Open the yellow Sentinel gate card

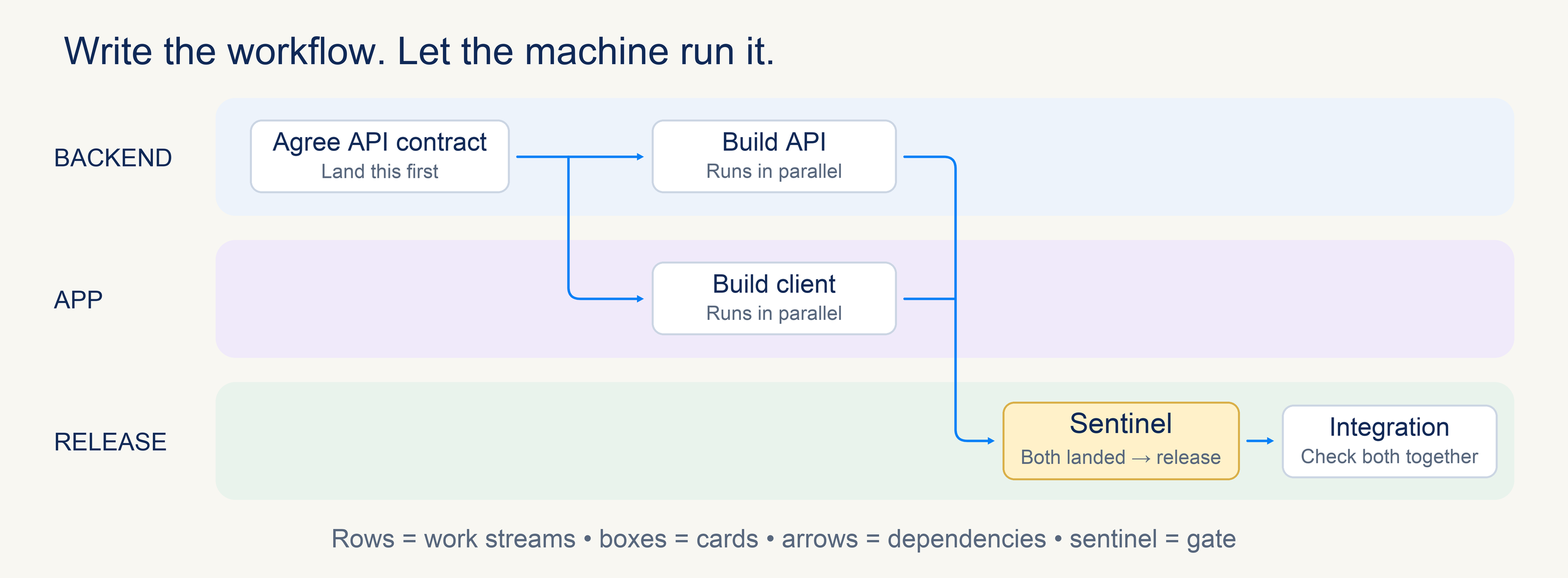pos(1121,440)
